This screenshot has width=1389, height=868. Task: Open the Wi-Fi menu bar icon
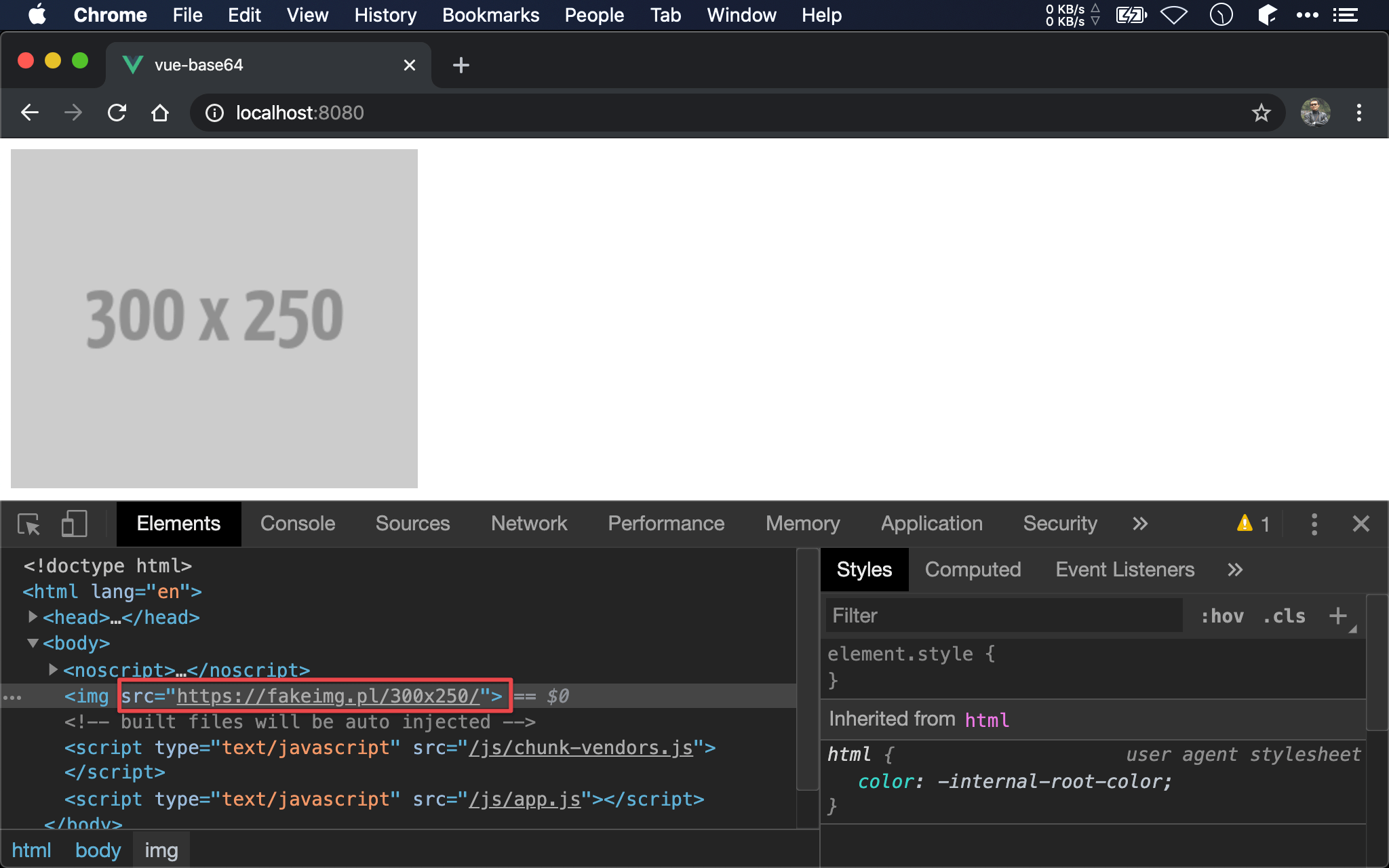point(1174,15)
